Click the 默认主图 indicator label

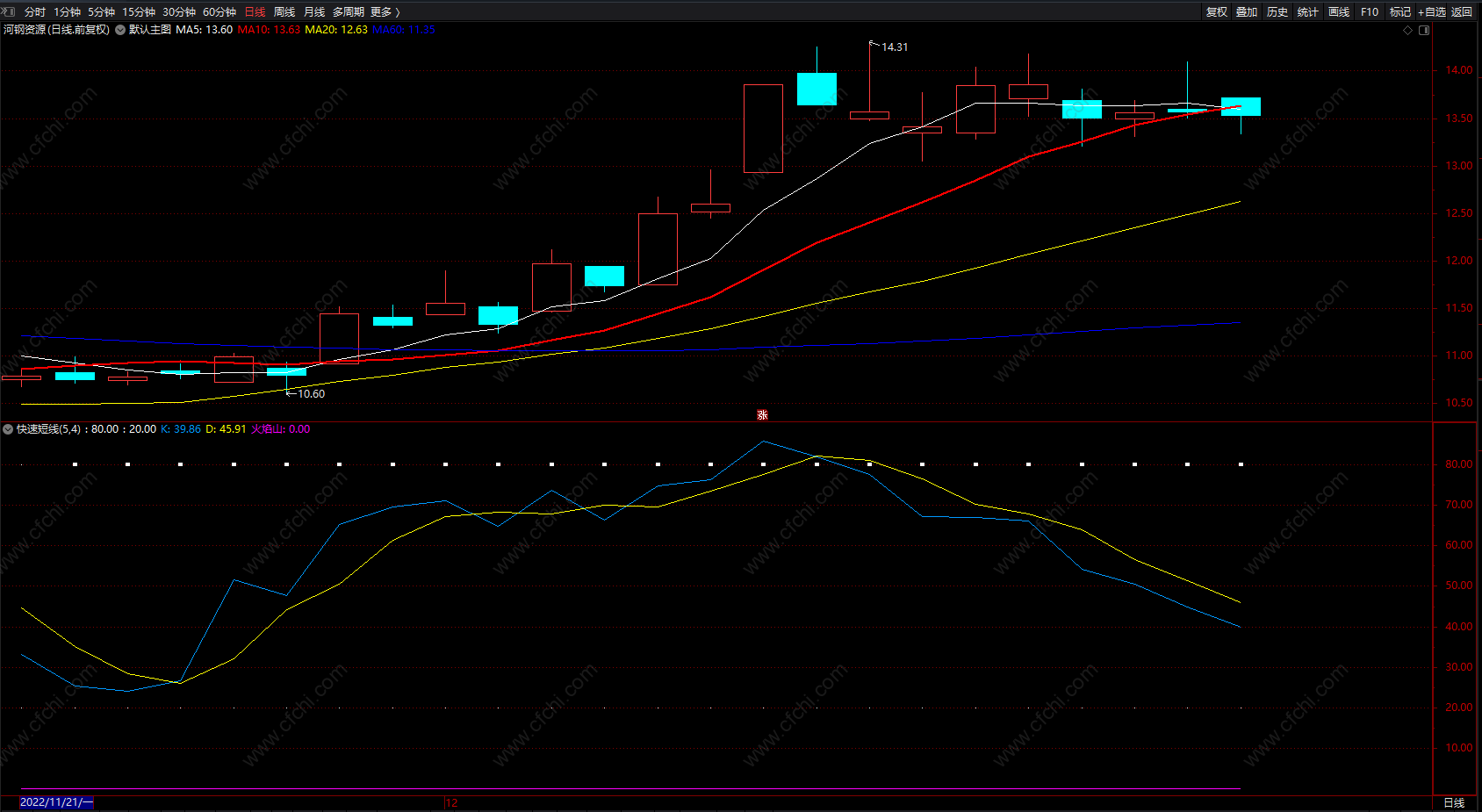(150, 30)
